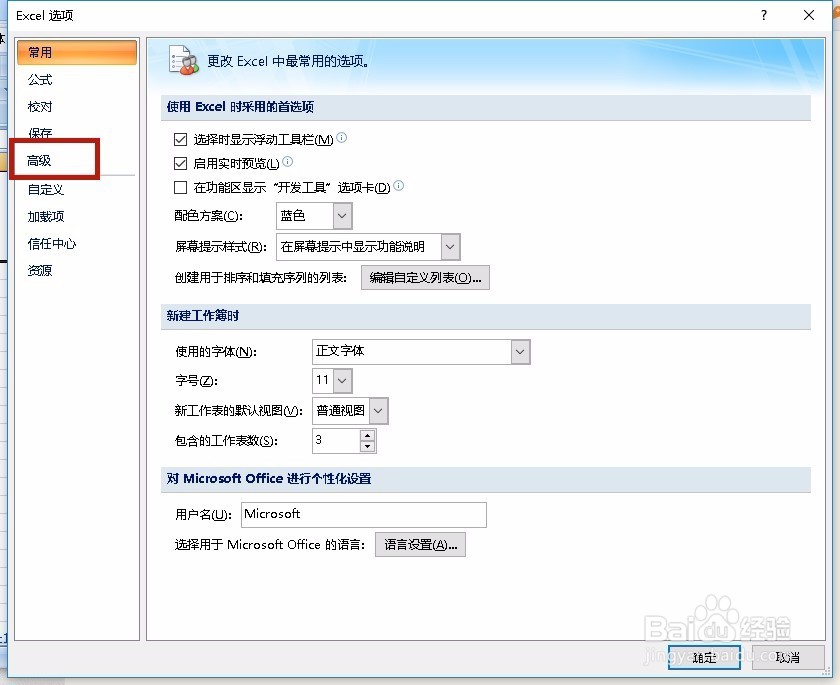
Task: Enable 在功能区显示开发工具选项卡 checkbox
Action: (181, 187)
